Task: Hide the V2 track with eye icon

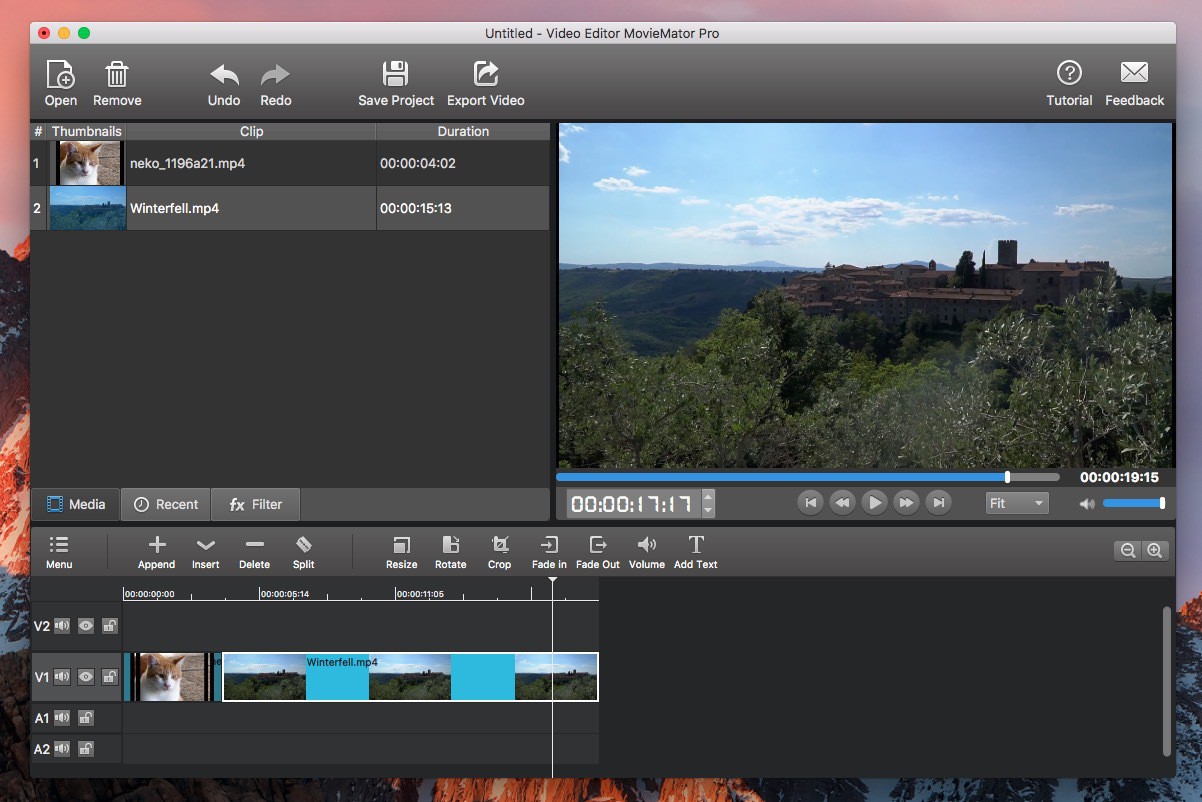Action: [x=86, y=626]
